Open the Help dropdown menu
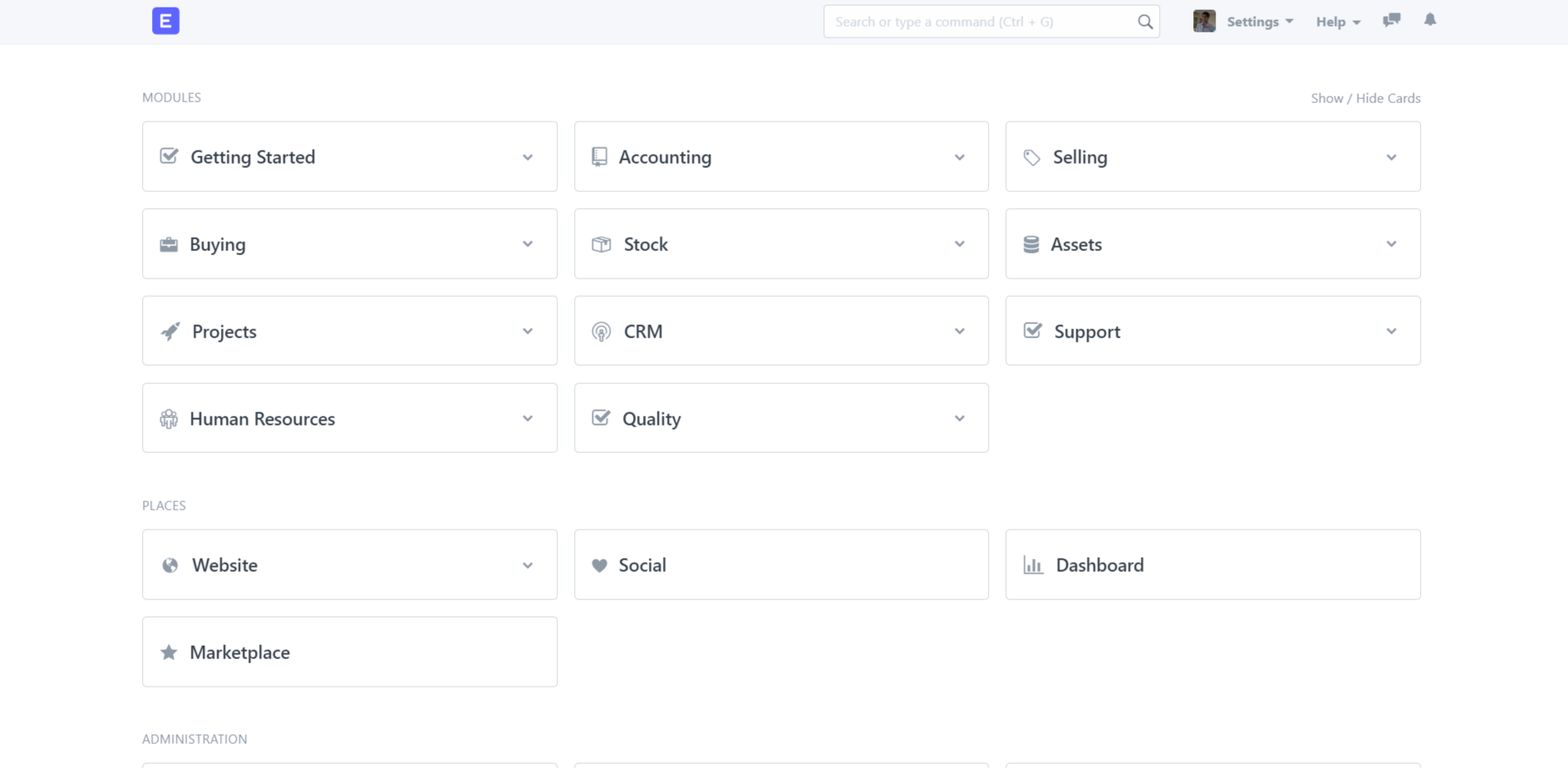Image resolution: width=1568 pixels, height=768 pixels. 1338,22
